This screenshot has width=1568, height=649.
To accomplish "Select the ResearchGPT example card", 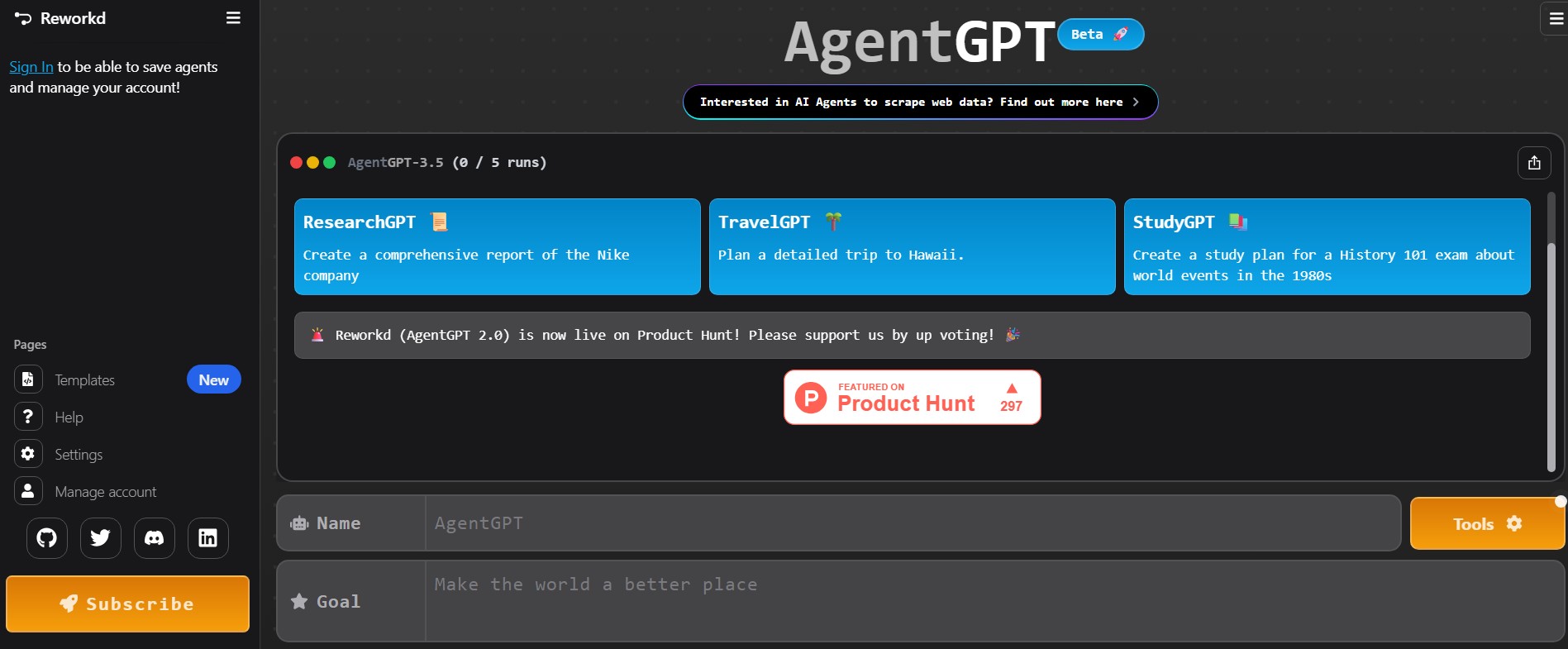I will click(x=498, y=246).
